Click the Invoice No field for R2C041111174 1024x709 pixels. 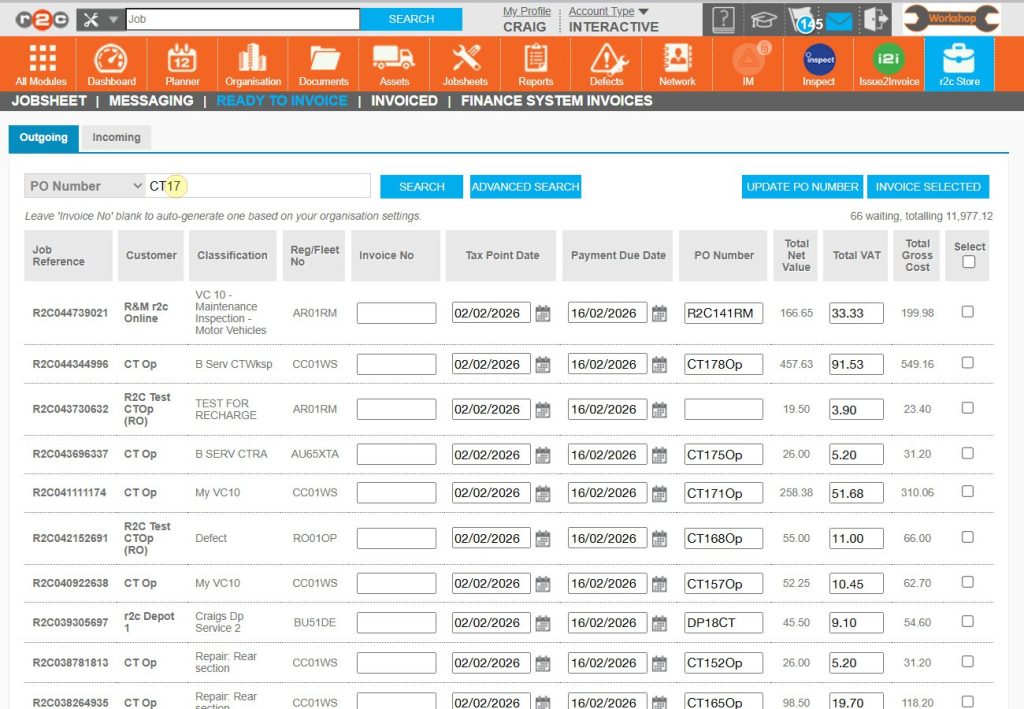[396, 493]
